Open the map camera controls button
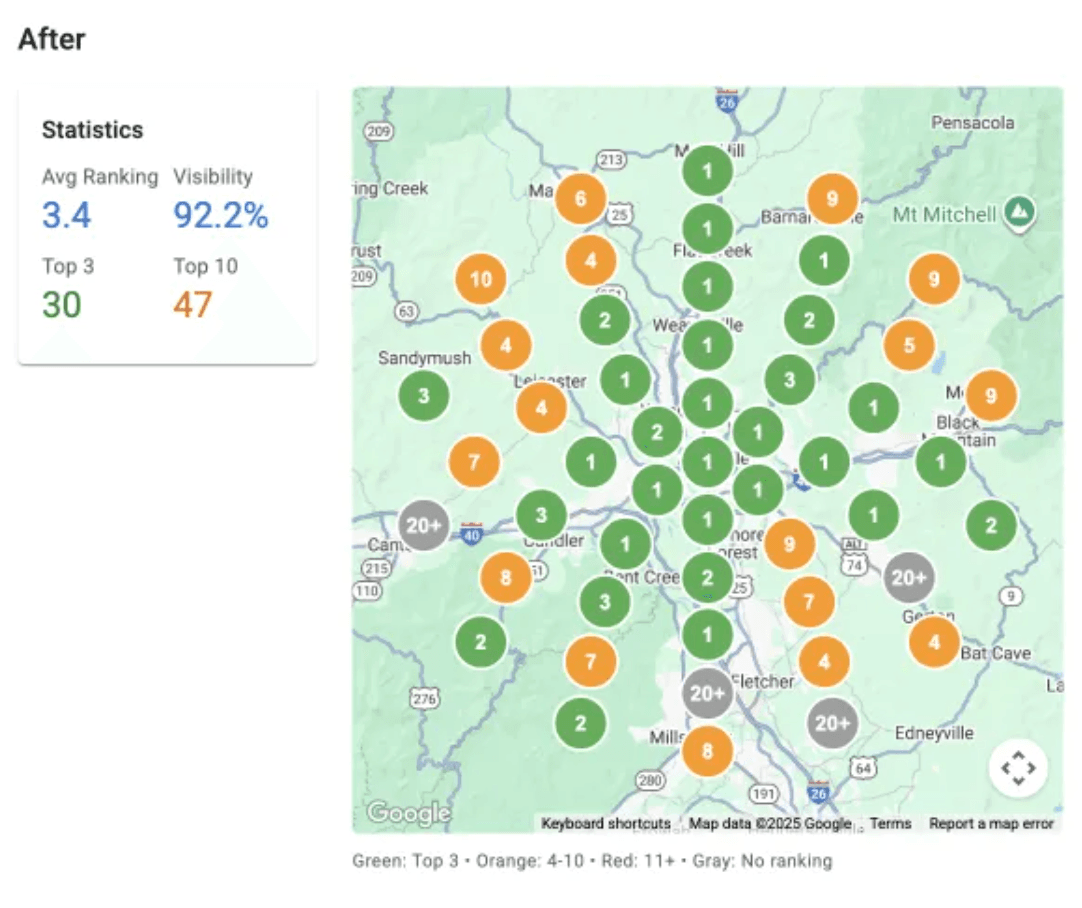 pos(1018,769)
